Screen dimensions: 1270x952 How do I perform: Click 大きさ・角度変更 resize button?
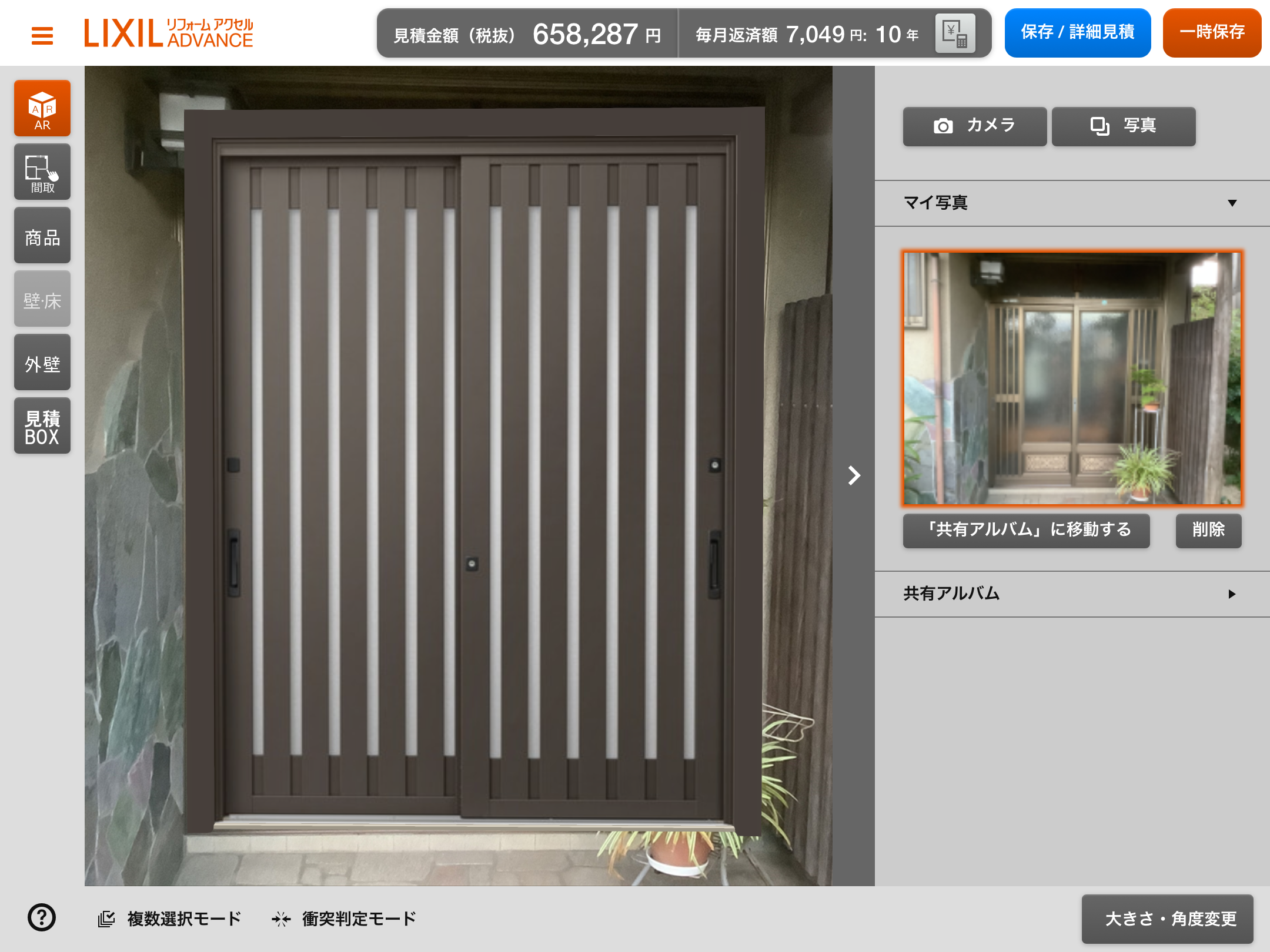coord(1167,919)
